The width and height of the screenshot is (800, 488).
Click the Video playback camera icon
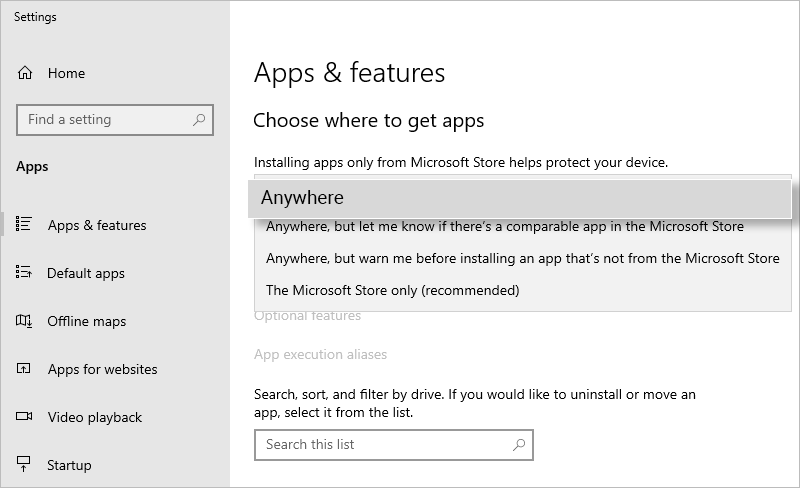pos(25,417)
